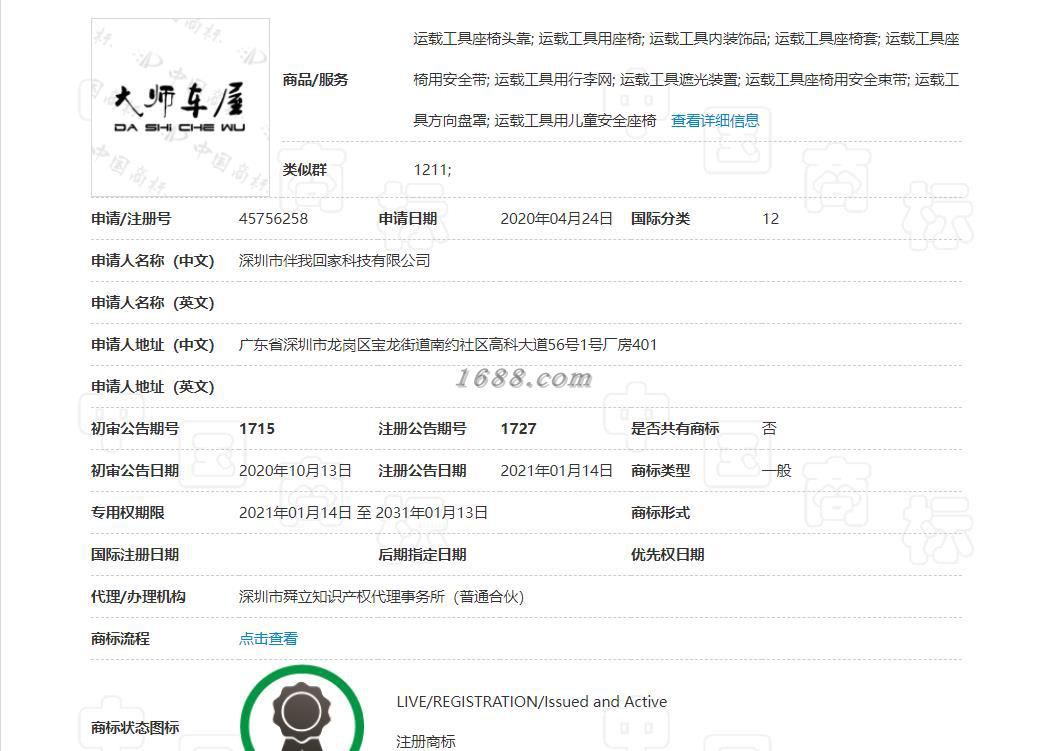
Task: Click the 商品/服务 label
Action: pyautogui.click(x=315, y=80)
